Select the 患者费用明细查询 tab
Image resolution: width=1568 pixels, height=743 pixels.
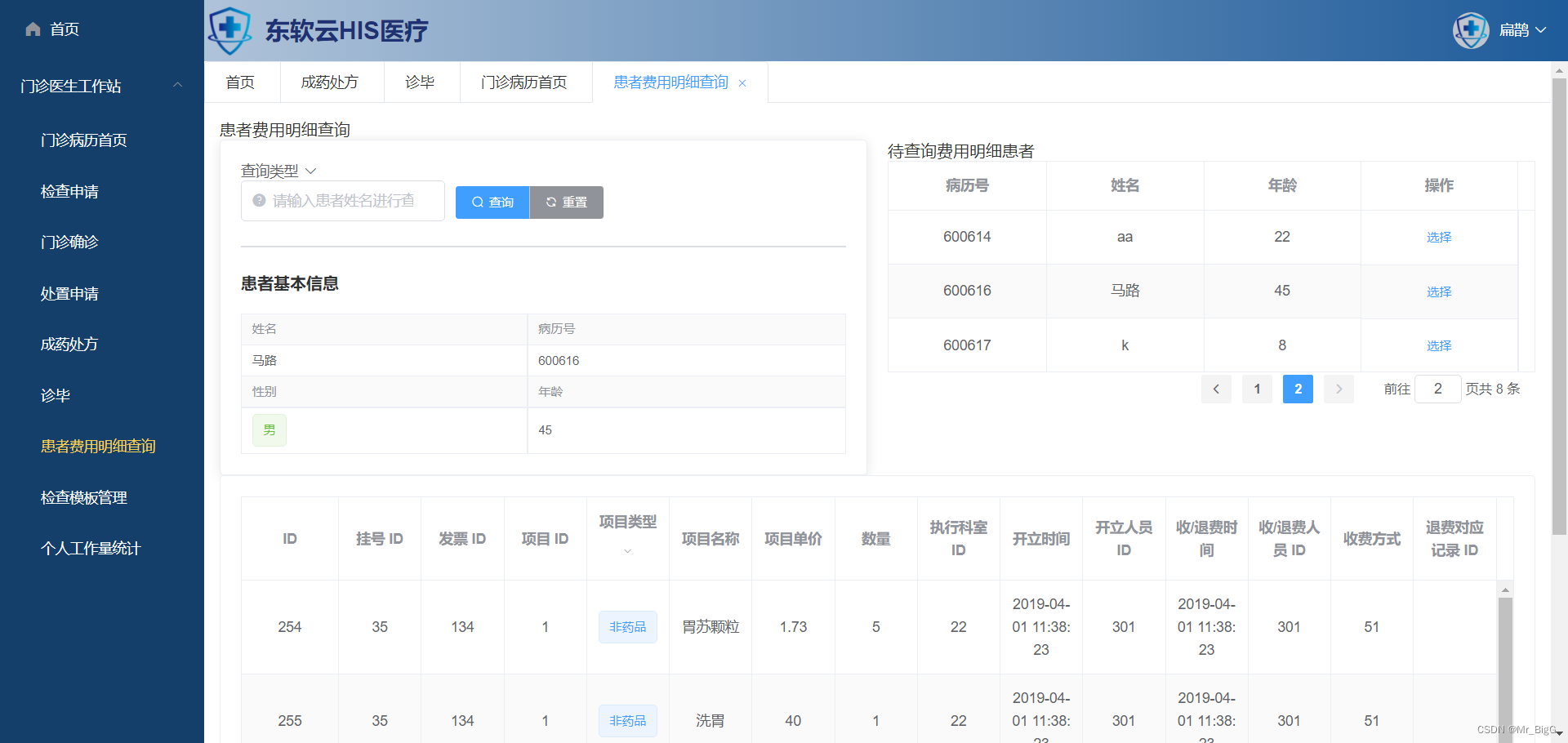point(670,82)
